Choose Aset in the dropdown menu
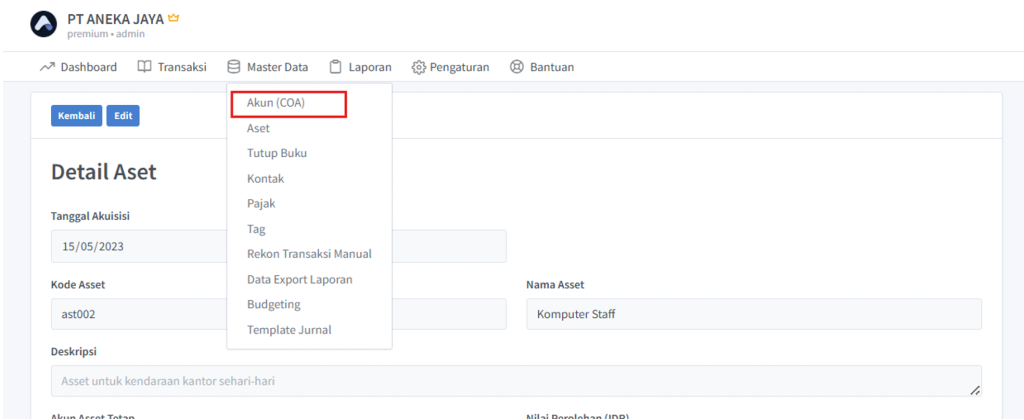This screenshot has width=1024, height=420. [258, 128]
